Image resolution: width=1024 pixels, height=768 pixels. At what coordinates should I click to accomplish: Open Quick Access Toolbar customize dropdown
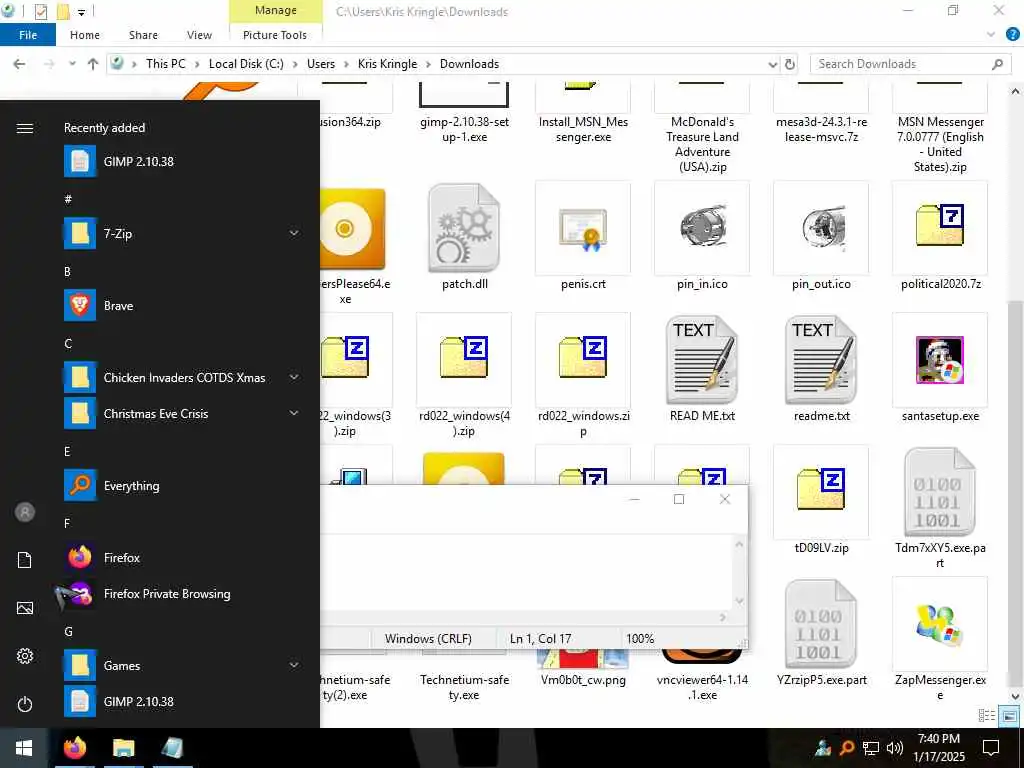[82, 12]
